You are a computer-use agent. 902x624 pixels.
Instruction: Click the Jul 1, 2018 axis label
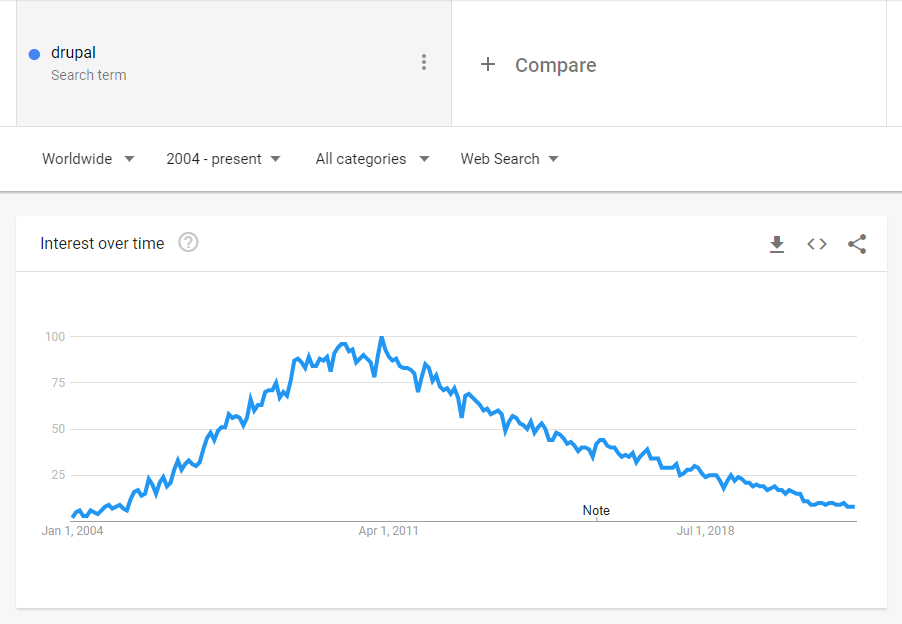click(704, 531)
